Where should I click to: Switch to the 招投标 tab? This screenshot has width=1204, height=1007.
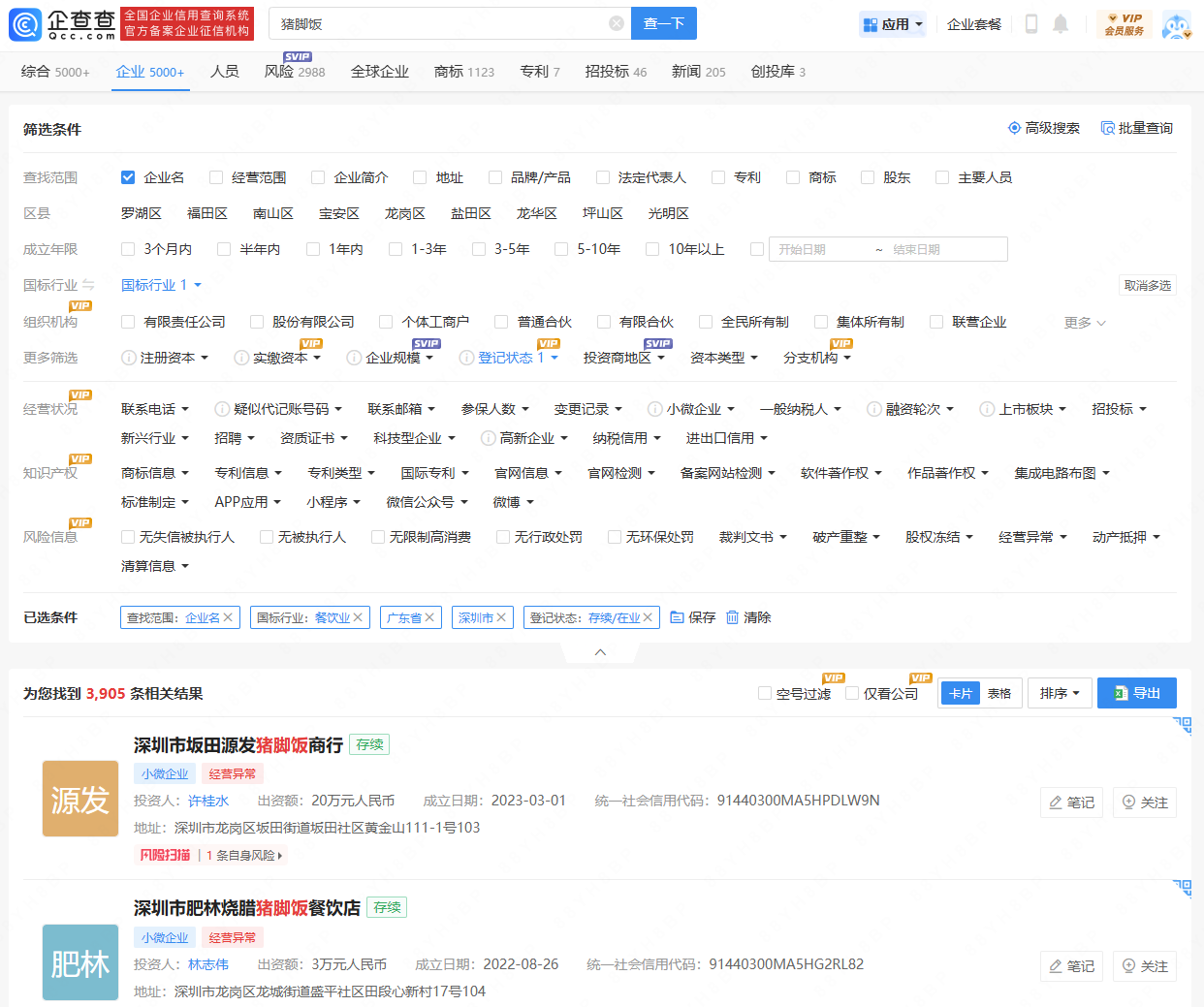(x=616, y=72)
